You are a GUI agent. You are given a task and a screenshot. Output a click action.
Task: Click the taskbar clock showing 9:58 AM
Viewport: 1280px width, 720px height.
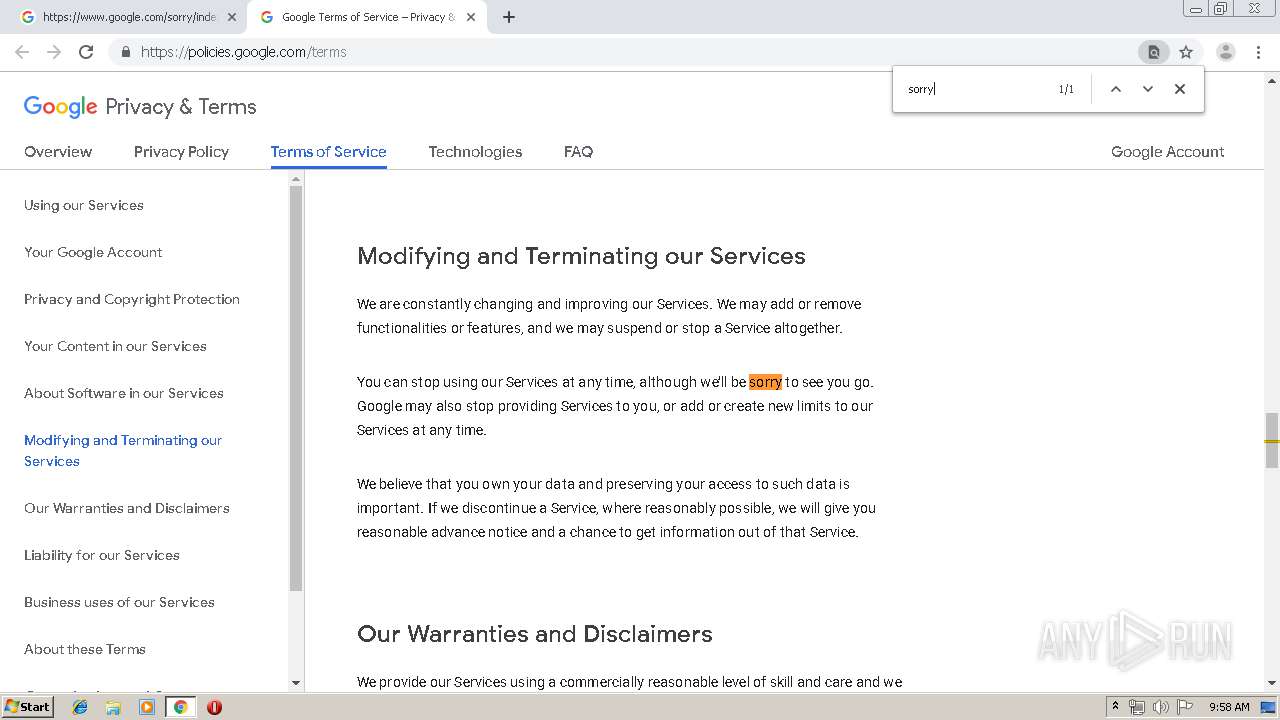point(1229,707)
